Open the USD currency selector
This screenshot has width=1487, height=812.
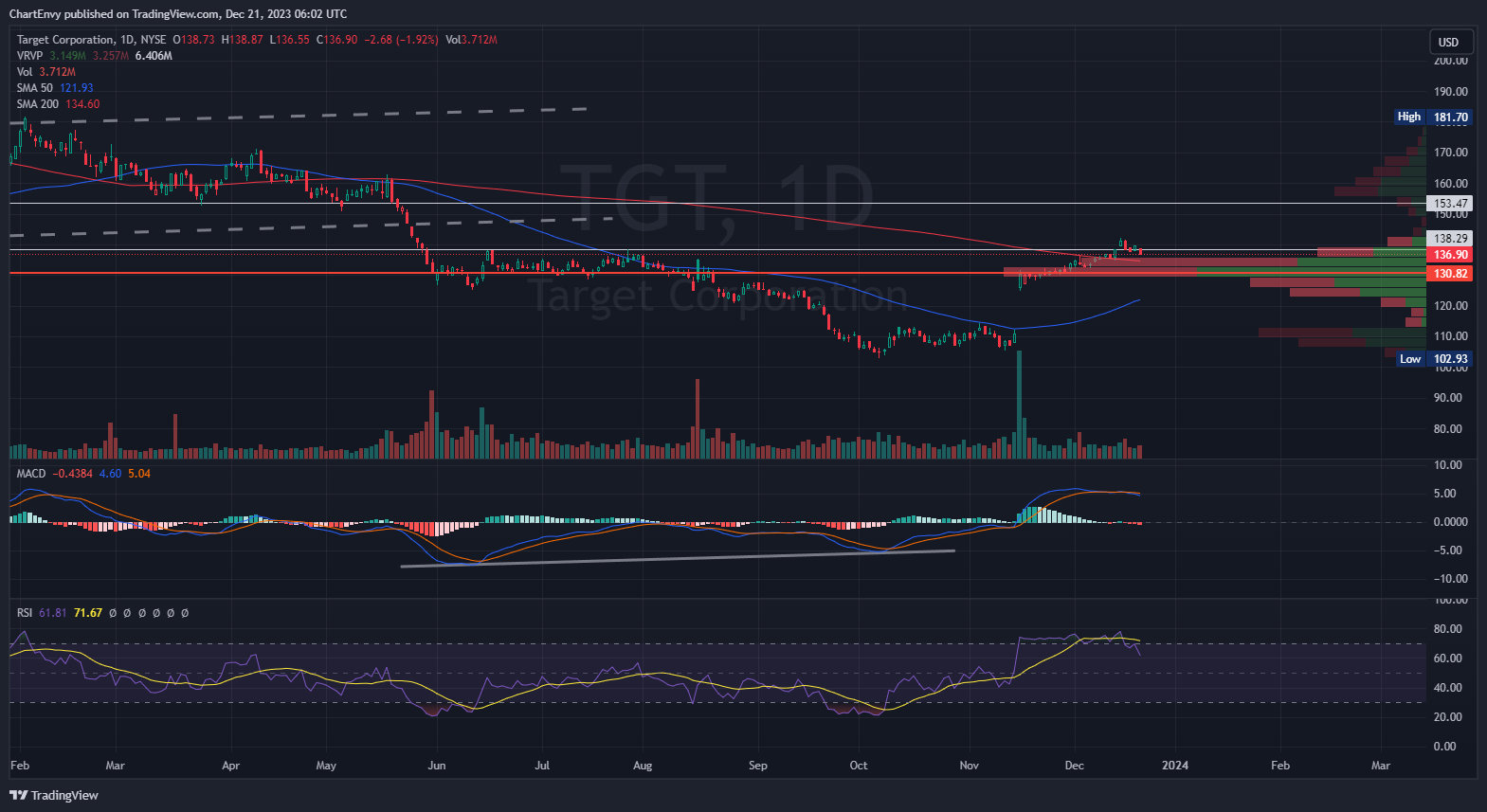pos(1451,42)
